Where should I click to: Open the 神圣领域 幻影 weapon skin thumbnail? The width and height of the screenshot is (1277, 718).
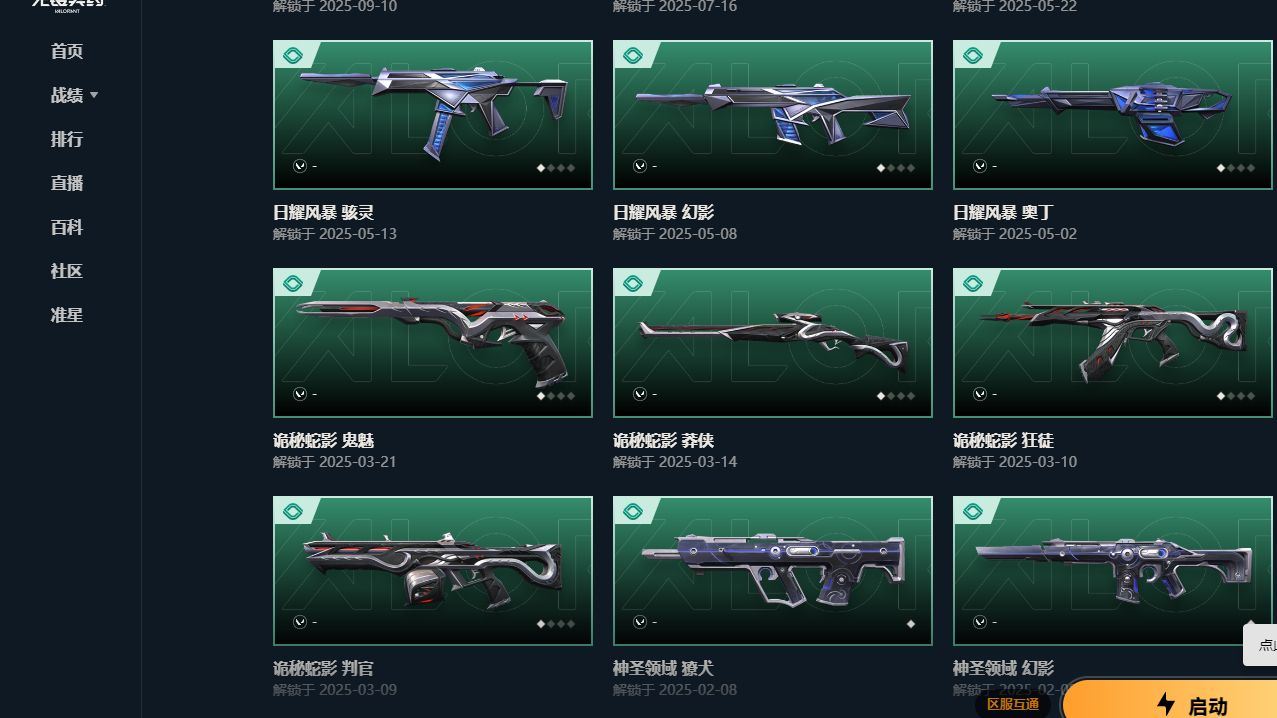tap(1113, 571)
